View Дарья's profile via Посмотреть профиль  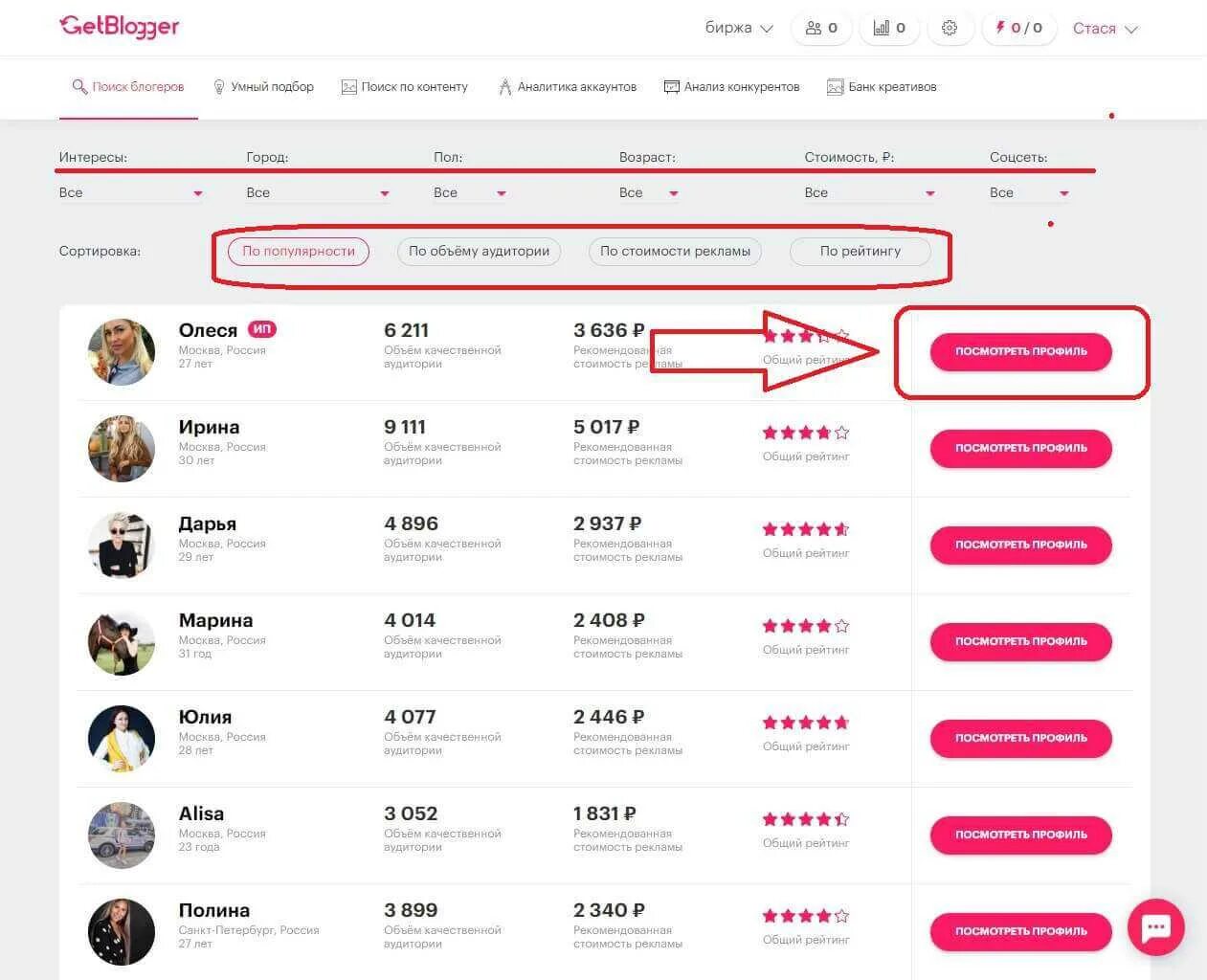click(1021, 546)
